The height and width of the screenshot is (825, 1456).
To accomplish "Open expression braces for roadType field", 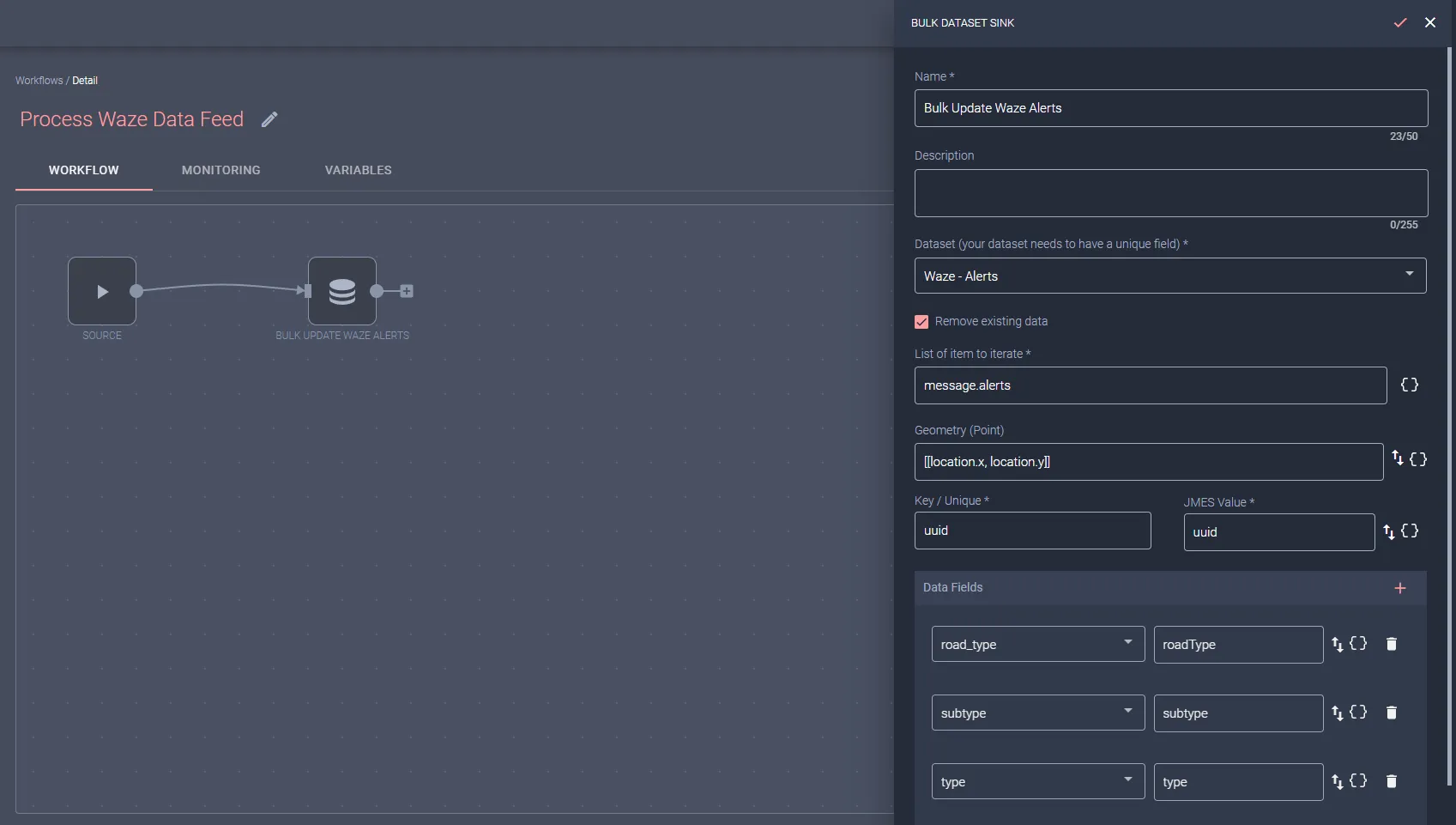I will [1358, 643].
